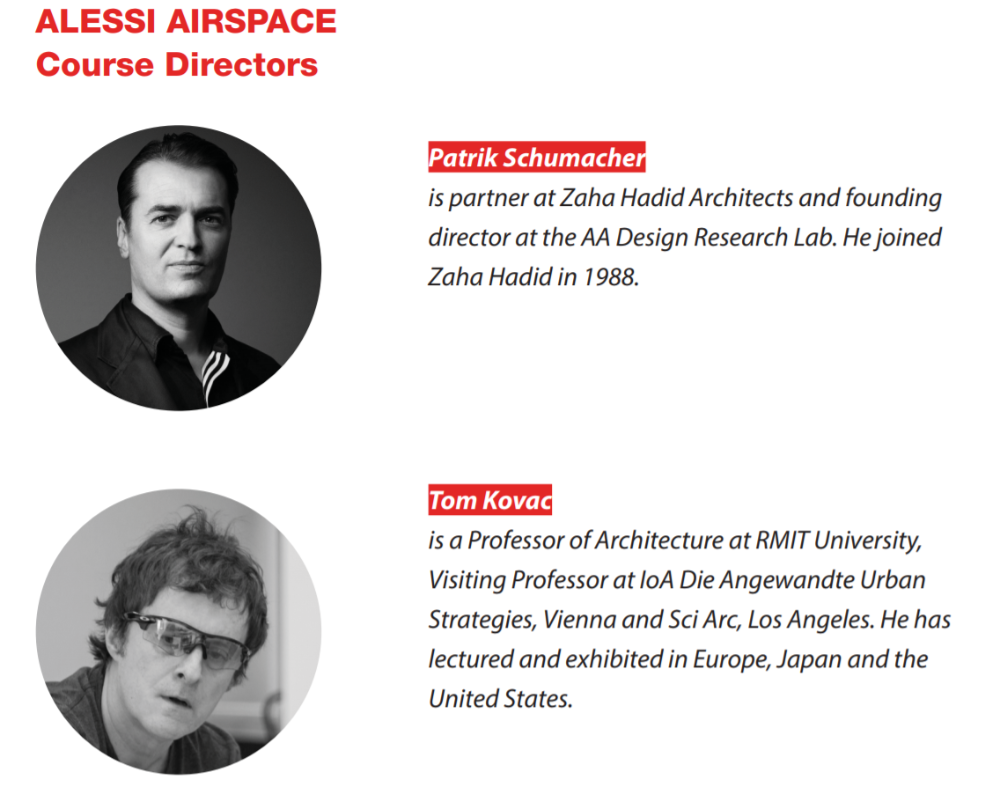Click the year 1988 in the bio

611,277
